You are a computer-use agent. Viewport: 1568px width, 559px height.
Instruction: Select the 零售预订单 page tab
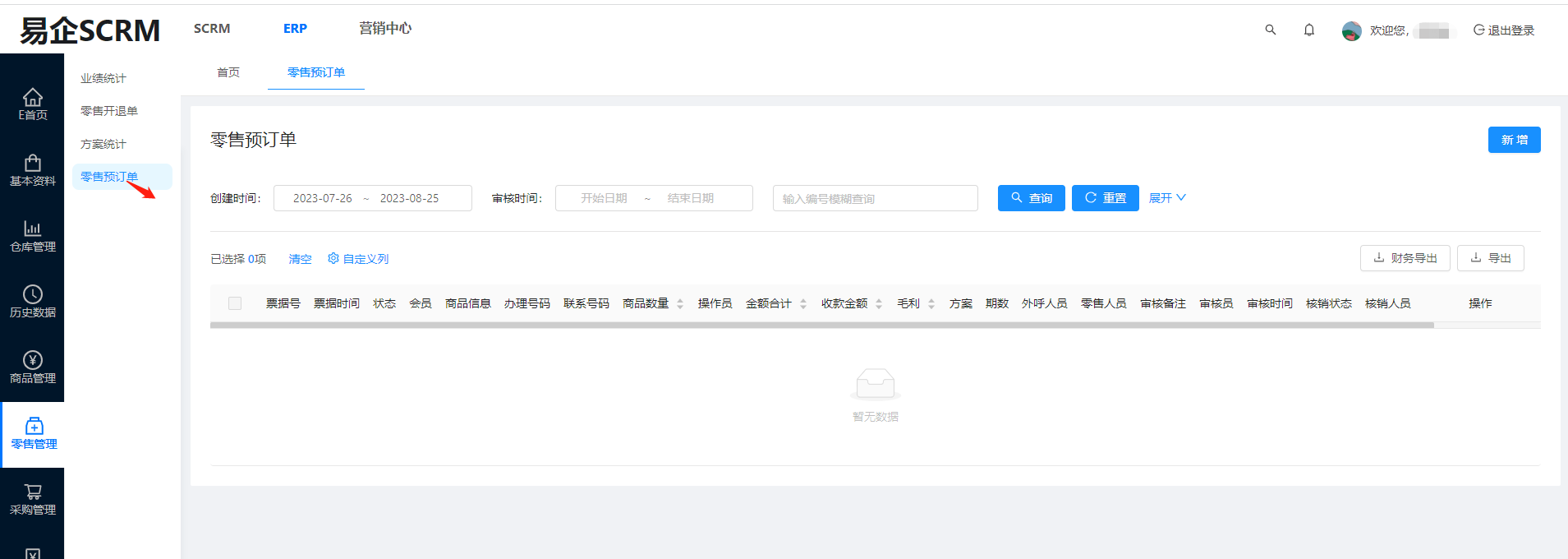(x=316, y=72)
